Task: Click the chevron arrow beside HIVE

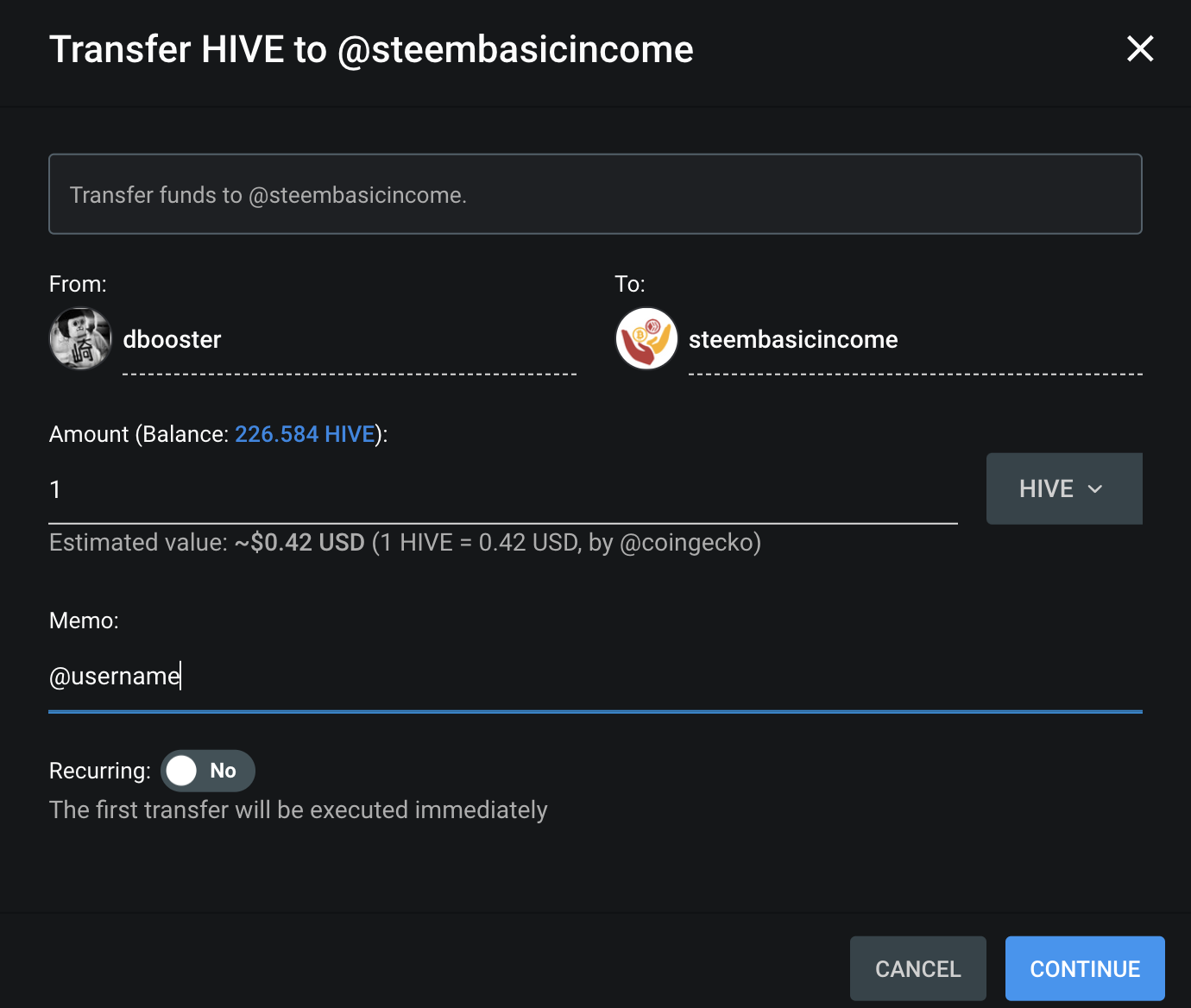Action: coord(1095,489)
